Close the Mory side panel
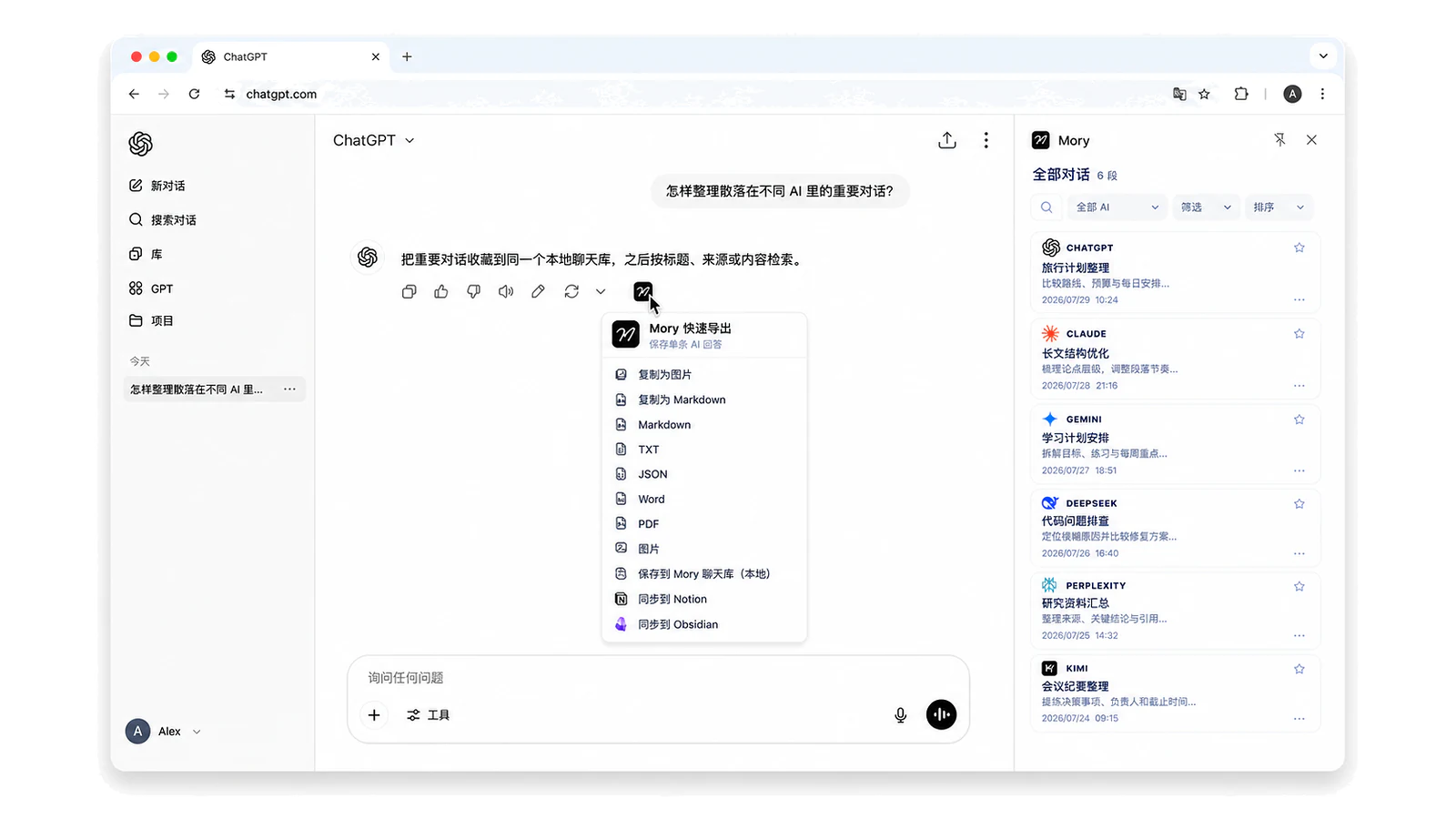1456x819 pixels. pos(1311,140)
